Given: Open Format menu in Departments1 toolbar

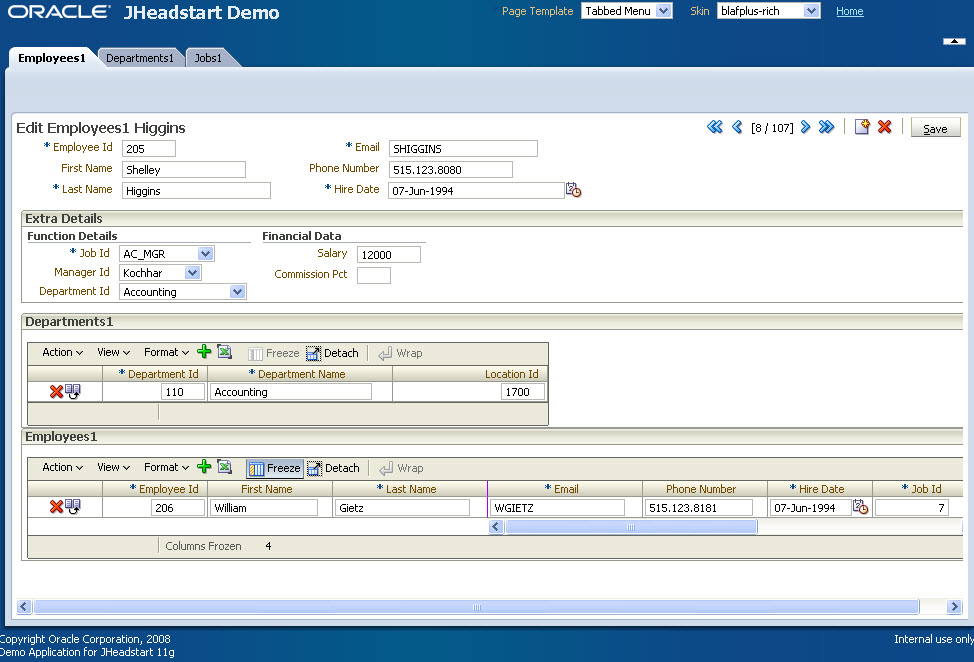Looking at the screenshot, I should pos(166,352).
